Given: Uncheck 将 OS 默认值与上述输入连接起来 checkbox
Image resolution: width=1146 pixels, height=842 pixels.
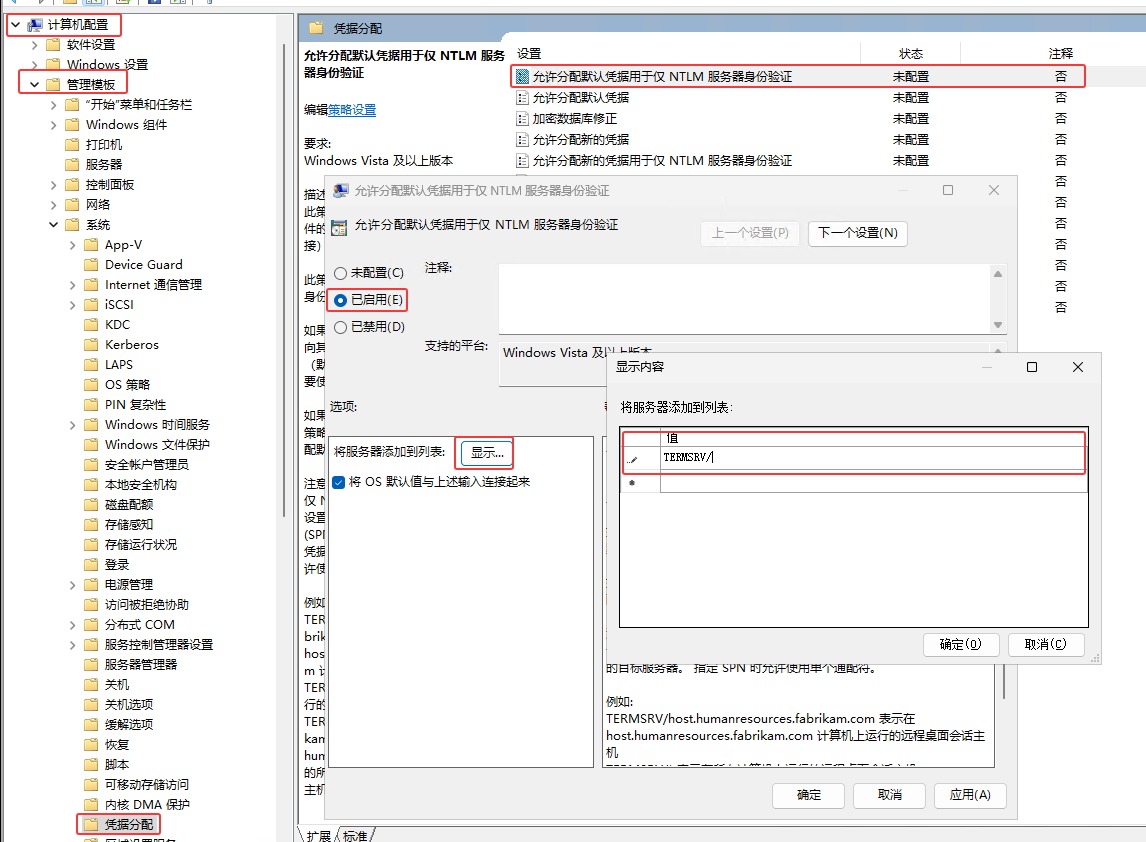Looking at the screenshot, I should click(x=339, y=482).
